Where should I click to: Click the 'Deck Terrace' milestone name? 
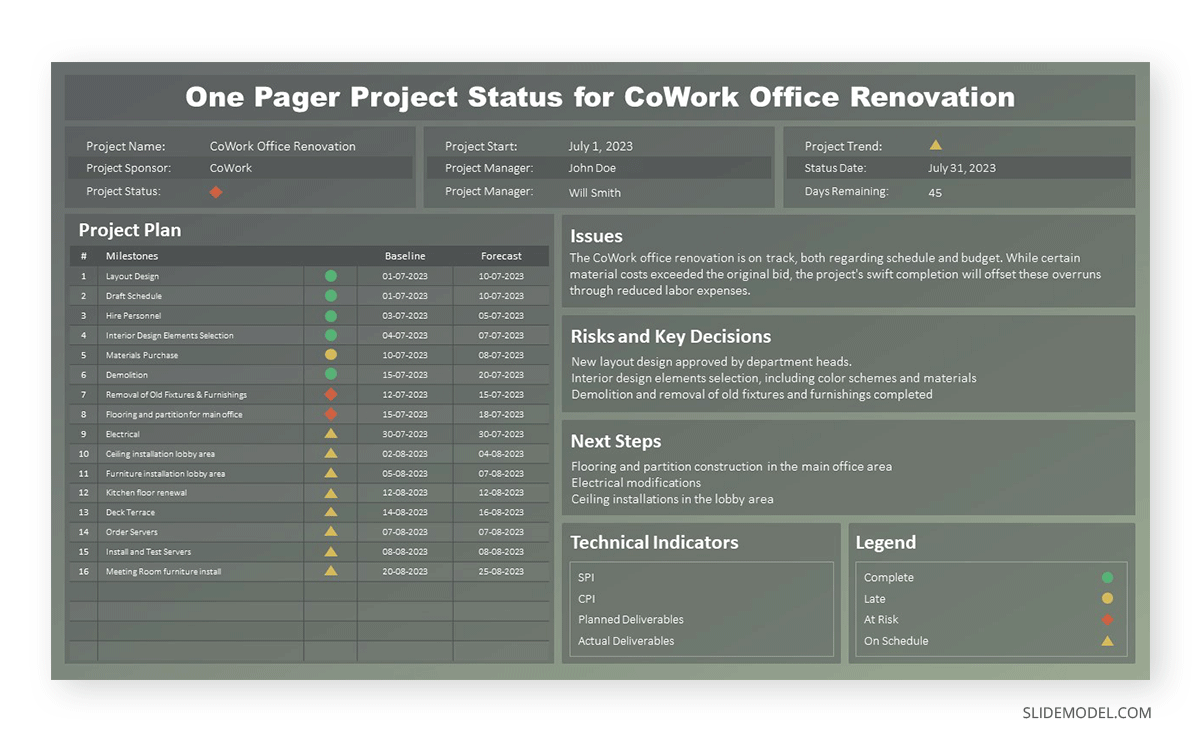pyautogui.click(x=130, y=512)
